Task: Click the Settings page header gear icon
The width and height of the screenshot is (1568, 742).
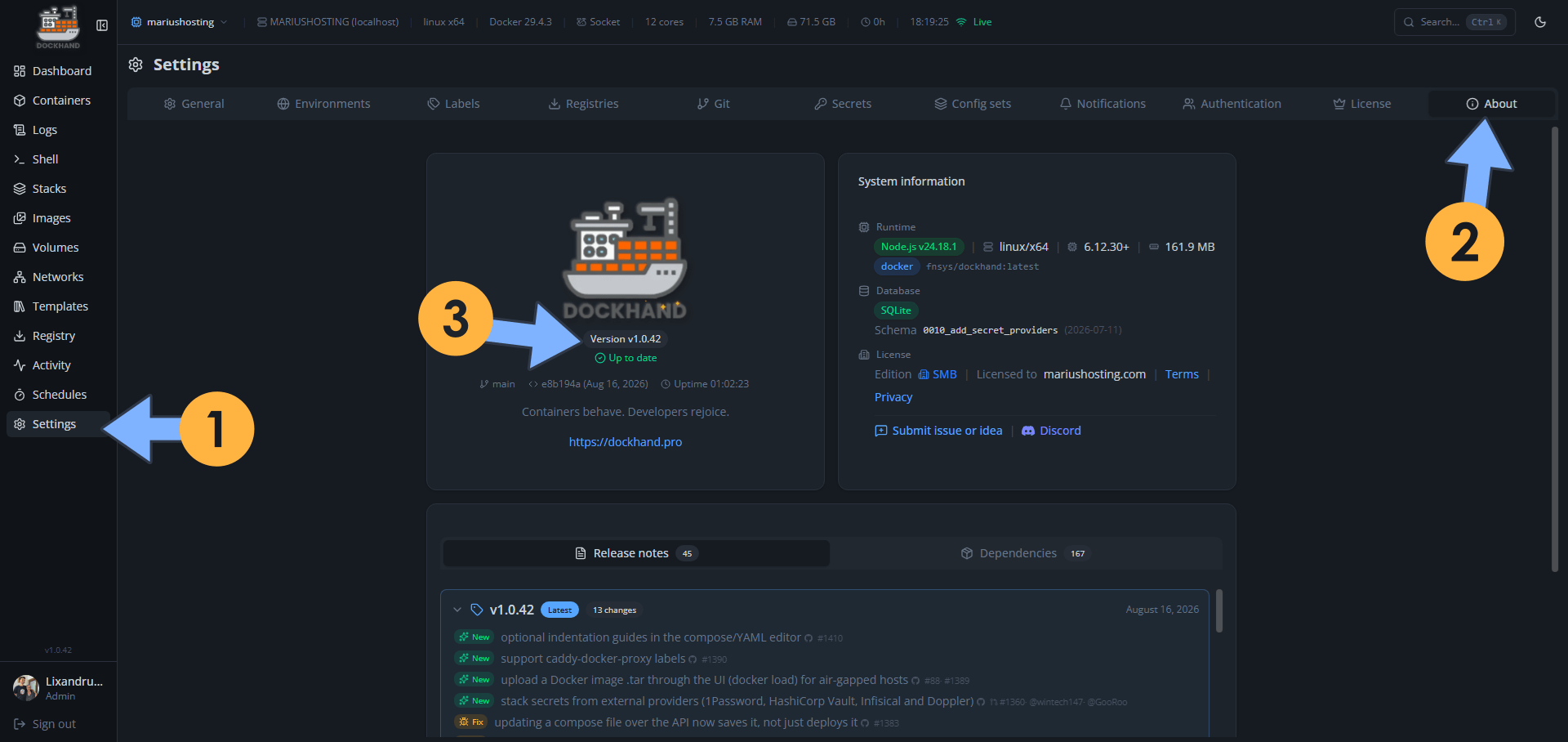Action: [x=136, y=65]
